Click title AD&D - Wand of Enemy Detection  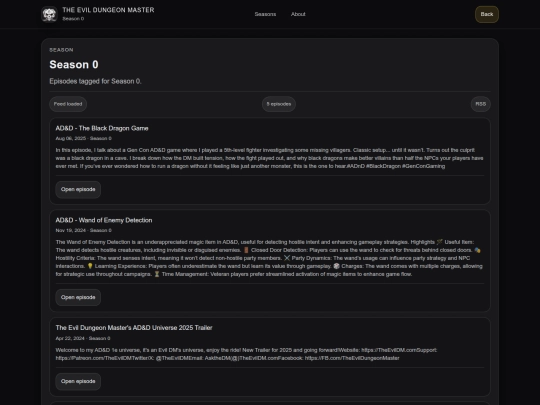[x=104, y=220]
